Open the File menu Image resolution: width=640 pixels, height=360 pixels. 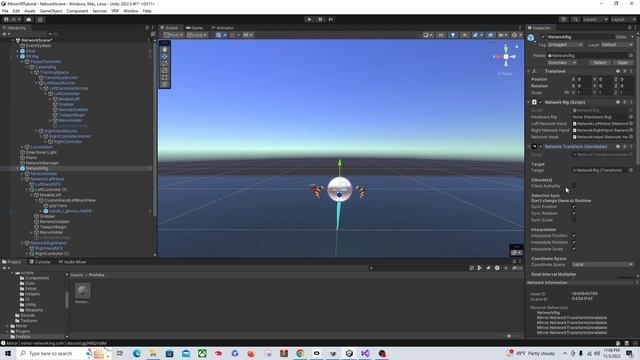click(x=5, y=11)
